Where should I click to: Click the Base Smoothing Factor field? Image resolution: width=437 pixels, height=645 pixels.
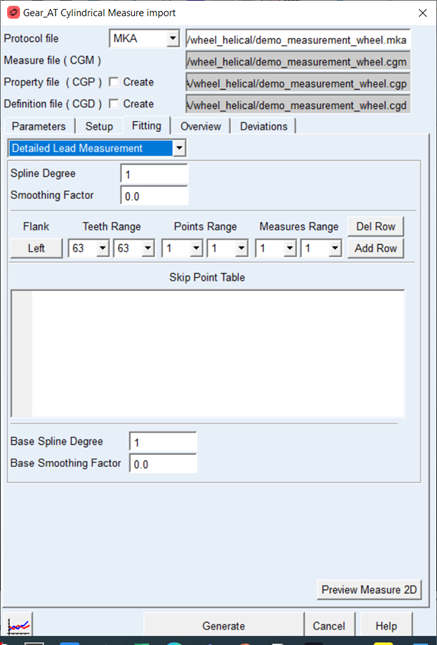(163, 464)
